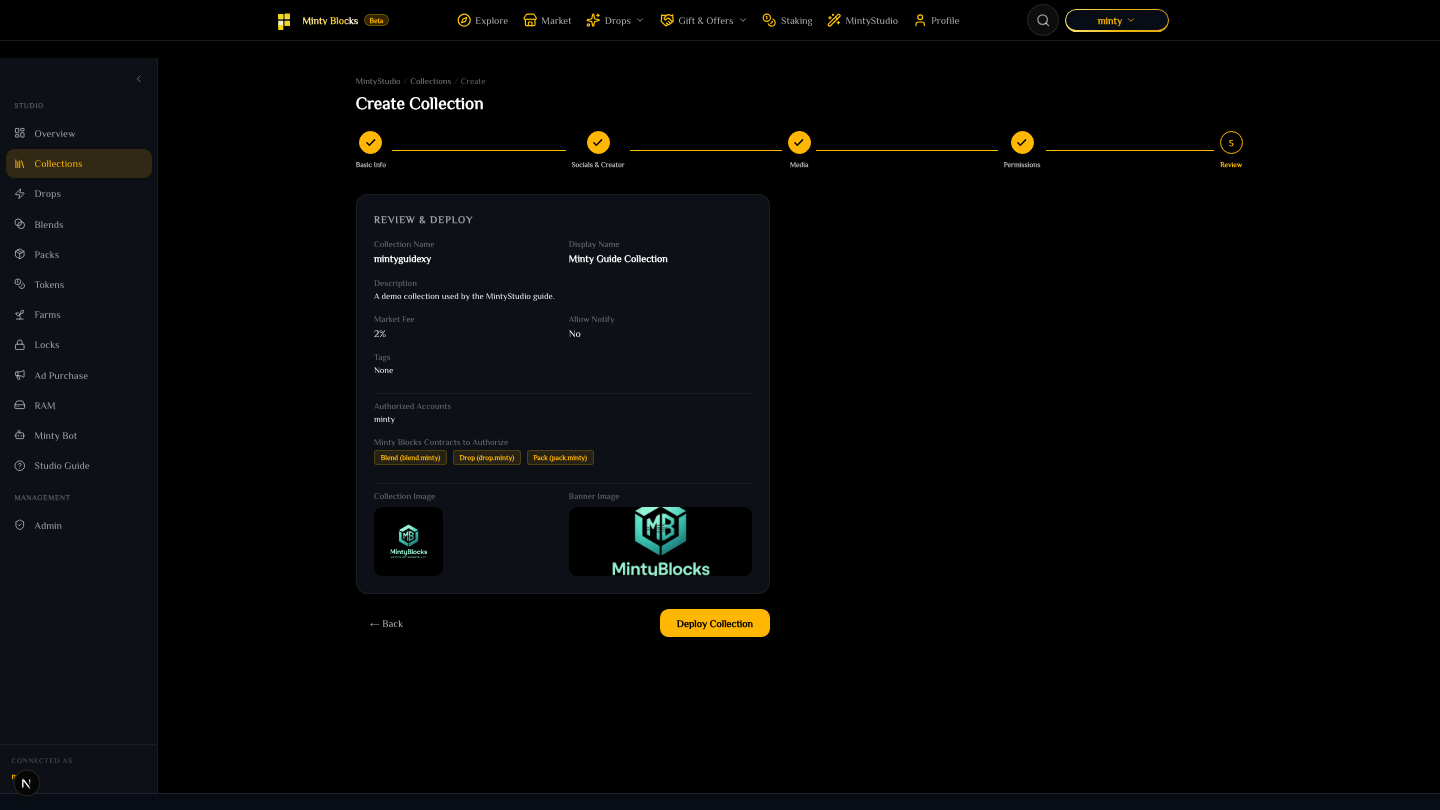This screenshot has width=1440, height=810.
Task: Expand the Drops dropdown in top navigation
Action: (x=615, y=20)
